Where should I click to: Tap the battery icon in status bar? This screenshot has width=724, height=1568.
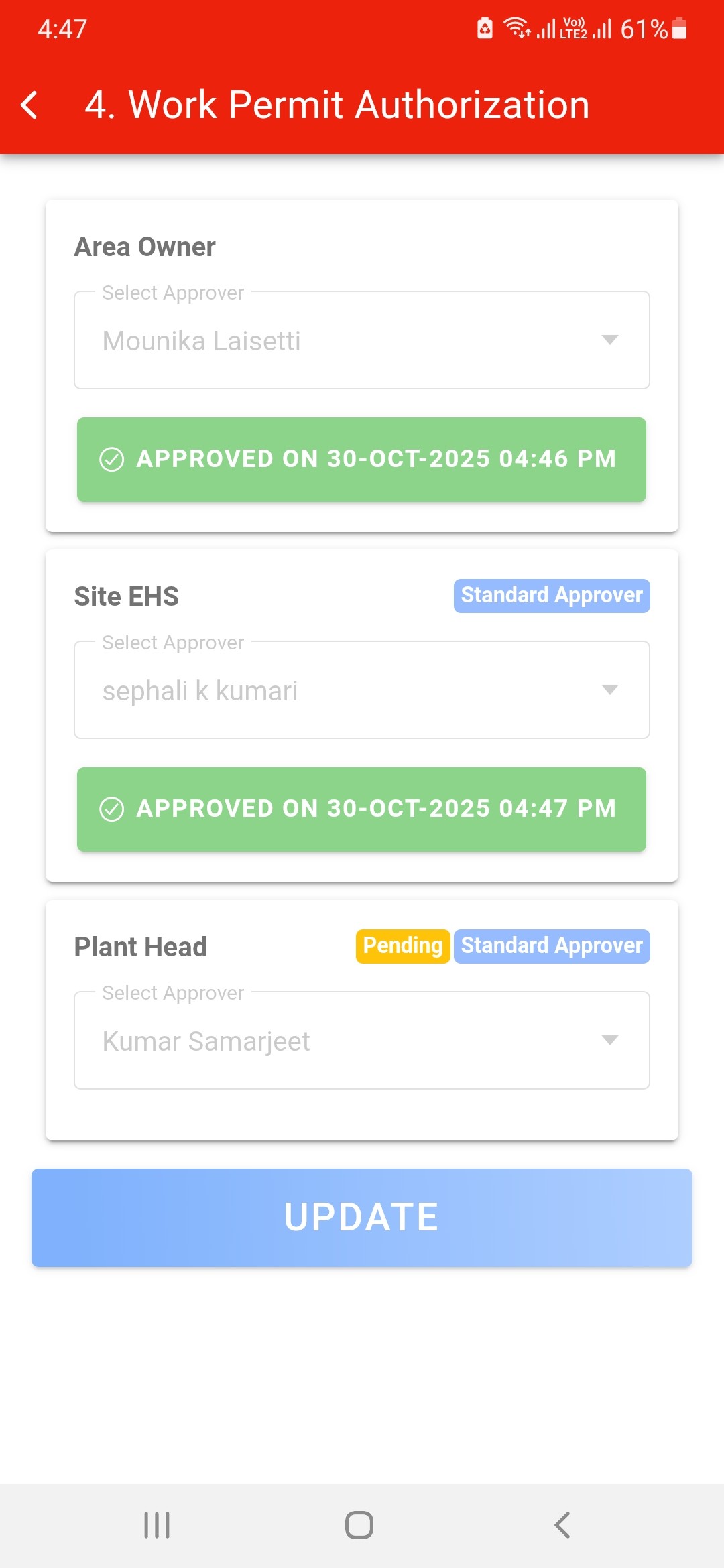[x=679, y=29]
